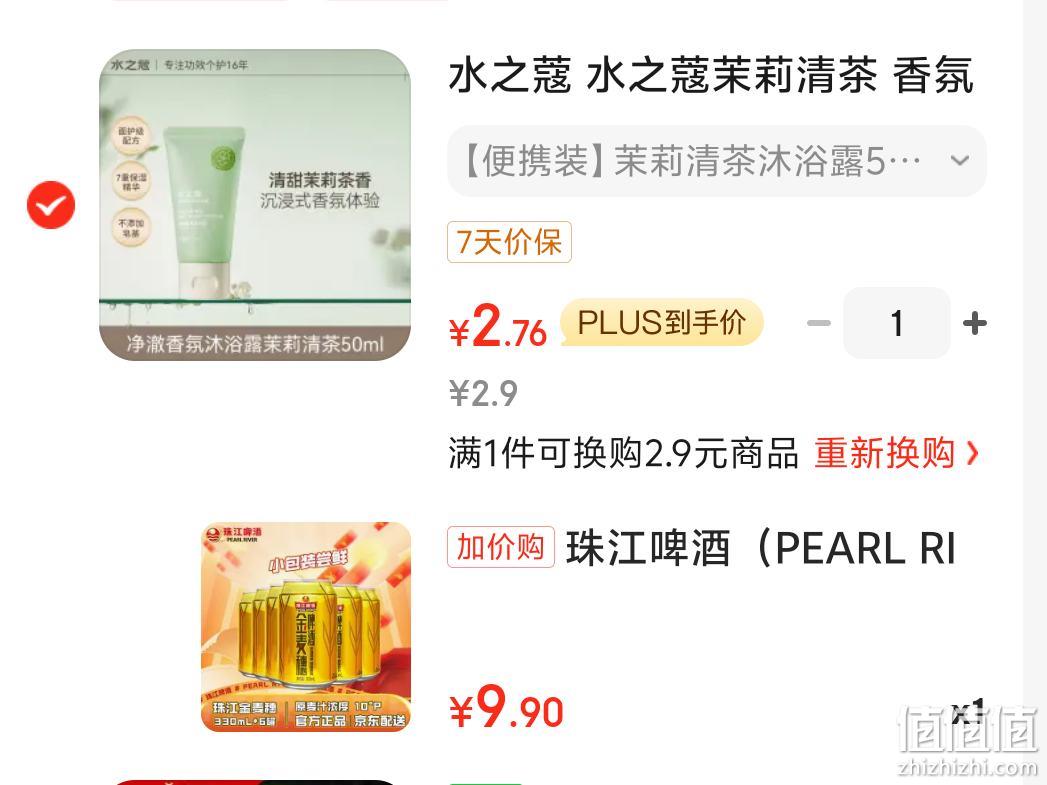Click the red arrow next to 重新换购
This screenshot has width=1047, height=785.
pyautogui.click(x=973, y=454)
